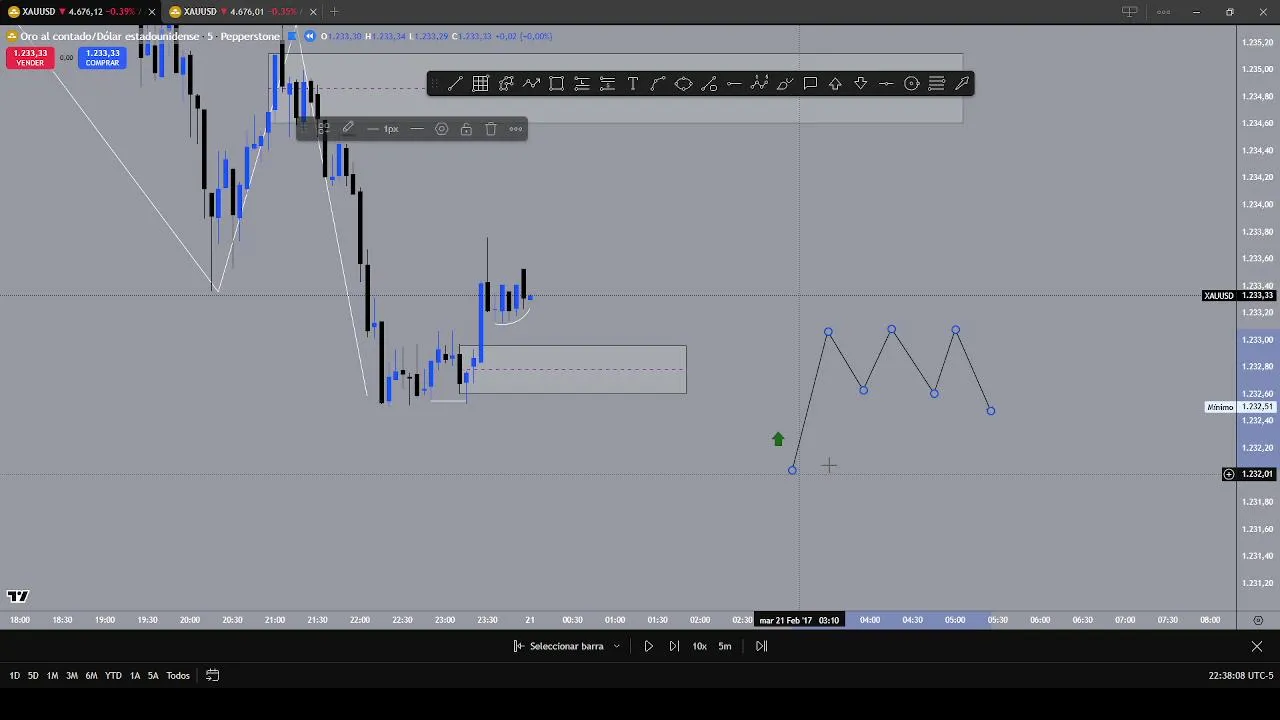Viewport: 1280px width, 720px height.
Task: Close the replay toolbar
Action: pyautogui.click(x=1257, y=646)
